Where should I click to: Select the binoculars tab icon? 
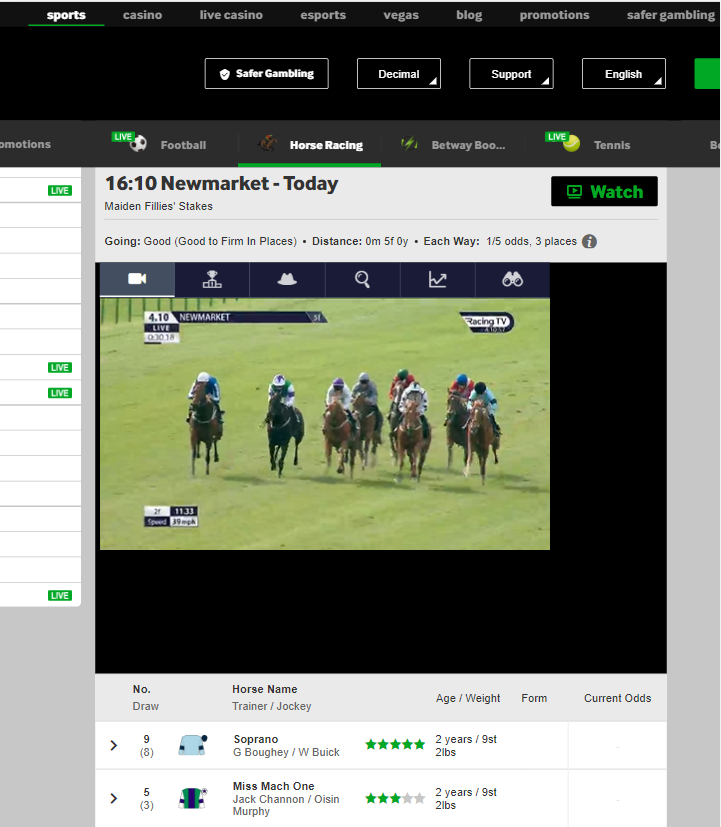pyautogui.click(x=512, y=279)
